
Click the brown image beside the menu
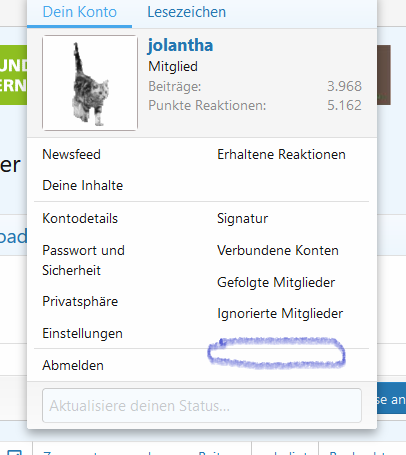(x=384, y=75)
